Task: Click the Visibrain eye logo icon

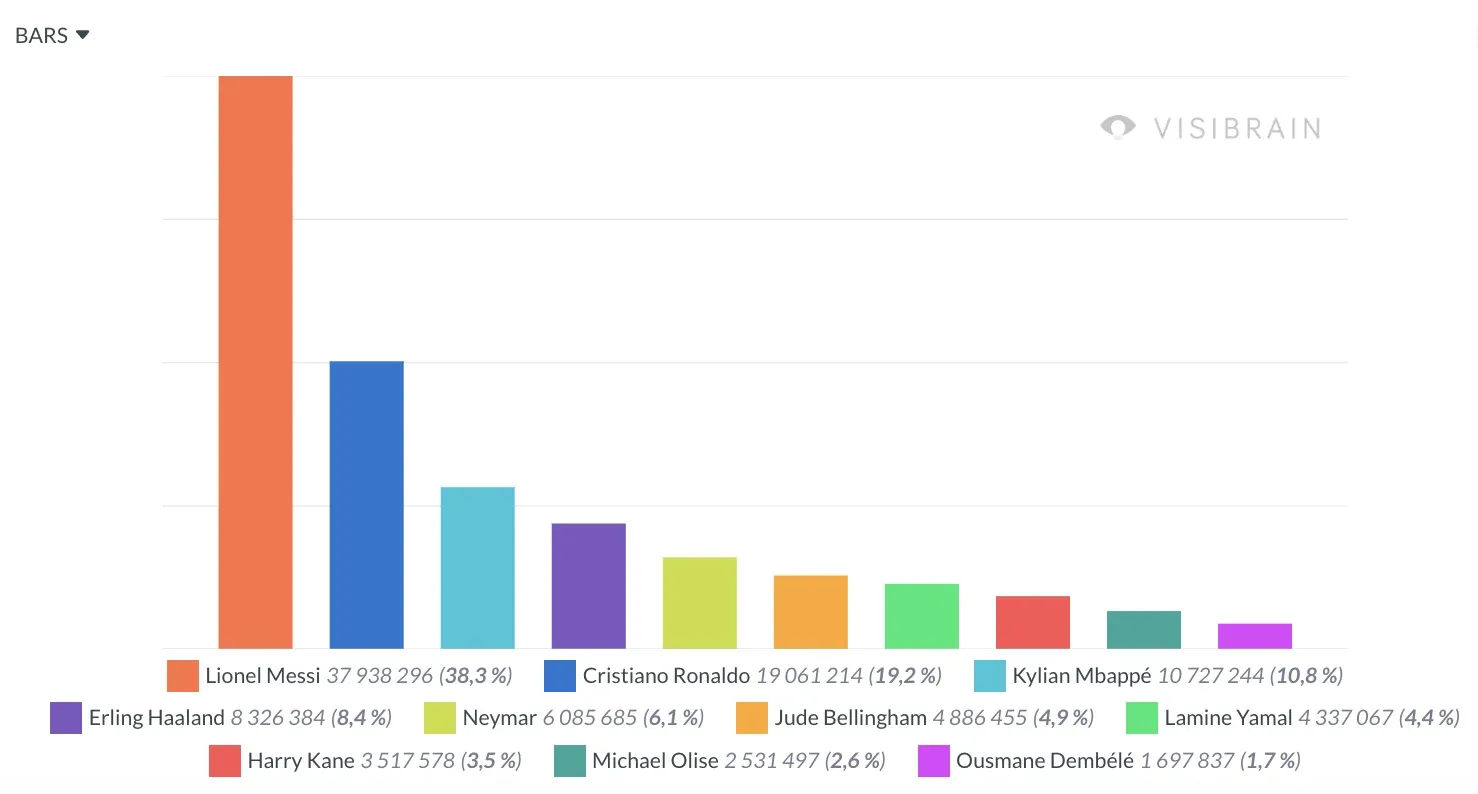Action: 1118,127
